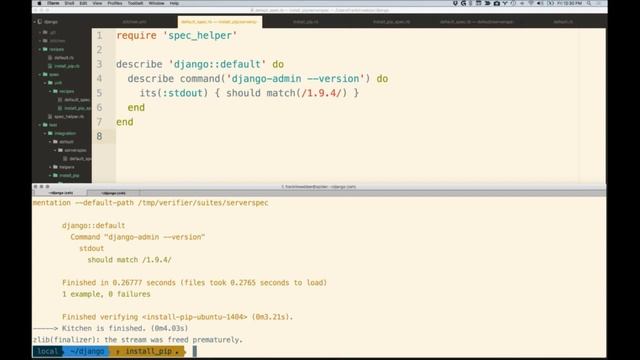This screenshot has width=640, height=360.
Task: Click line number 5 in the gutter
Action: pos(100,93)
